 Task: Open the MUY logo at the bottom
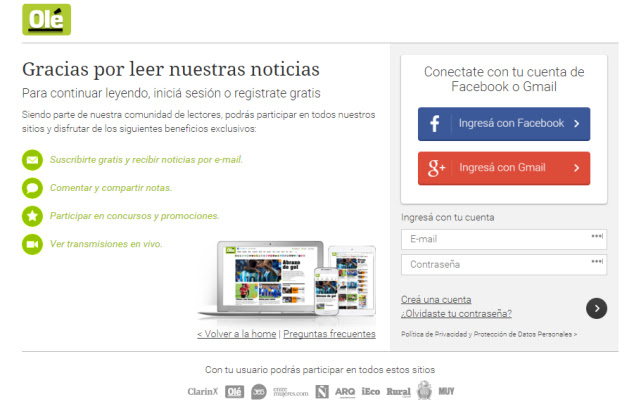446,391
